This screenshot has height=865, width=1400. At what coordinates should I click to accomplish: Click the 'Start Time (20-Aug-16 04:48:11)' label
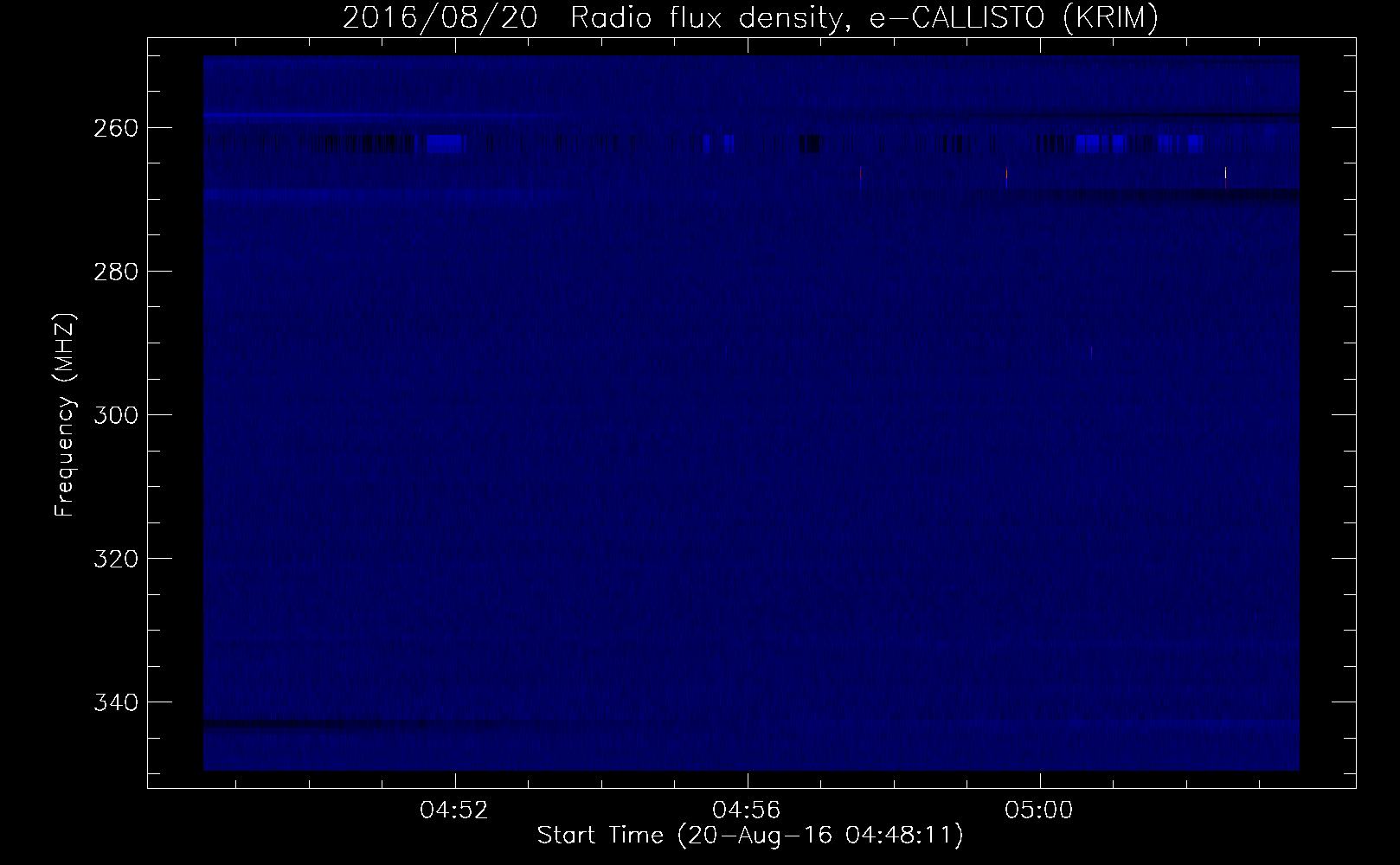click(750, 836)
